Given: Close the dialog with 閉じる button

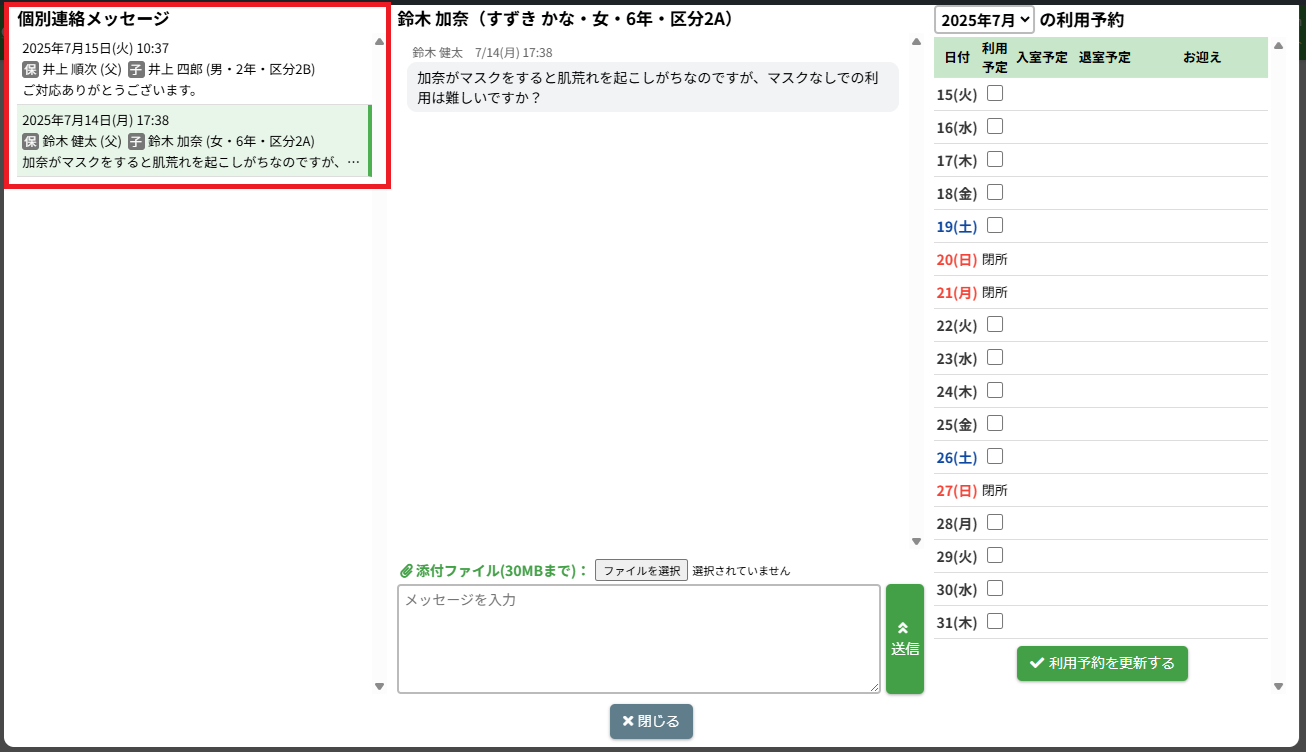Looking at the screenshot, I should pyautogui.click(x=651, y=721).
